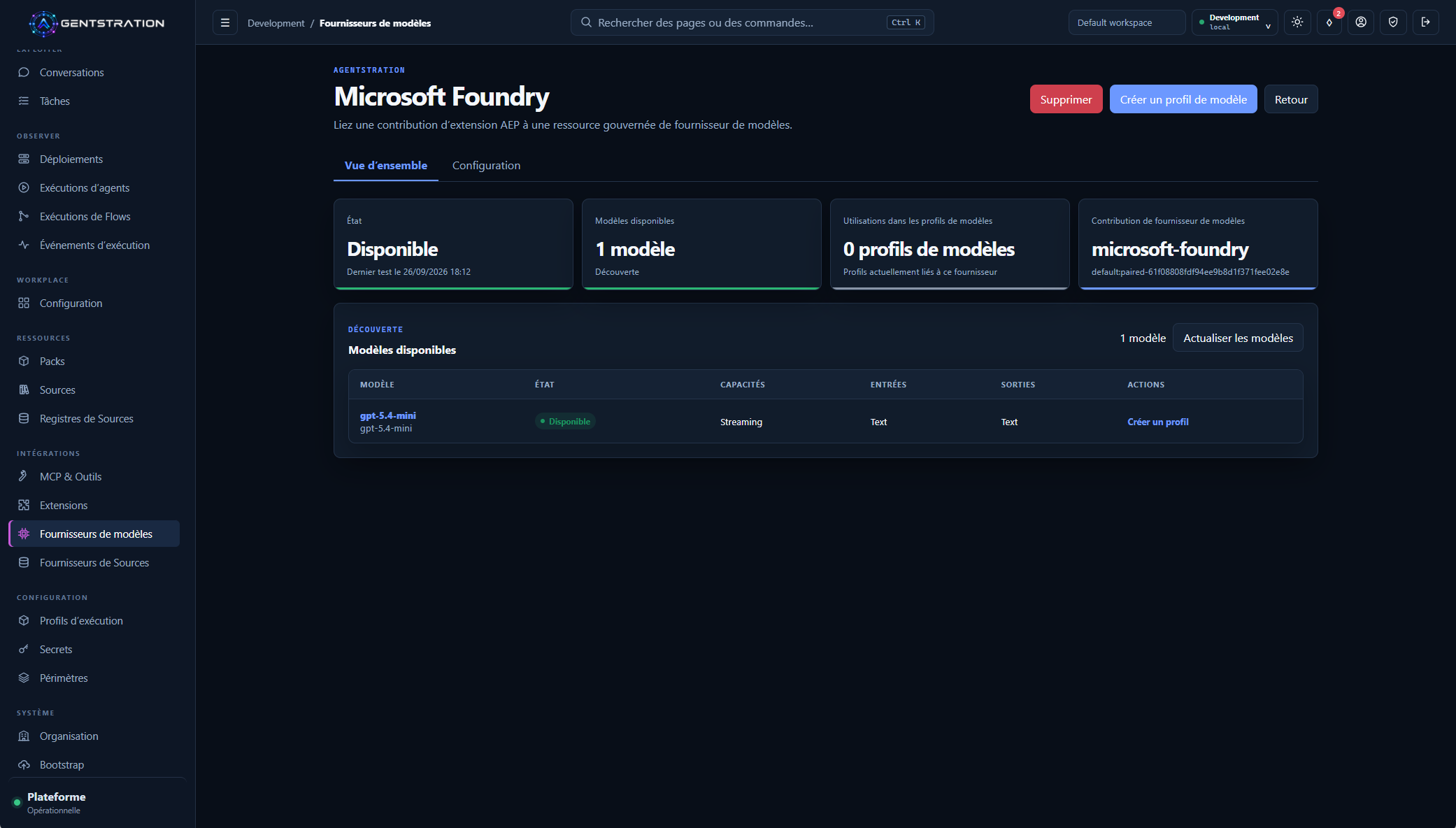The height and width of the screenshot is (828, 1456).
Task: Click the Microsoft Foundry page title
Action: pyautogui.click(x=441, y=97)
